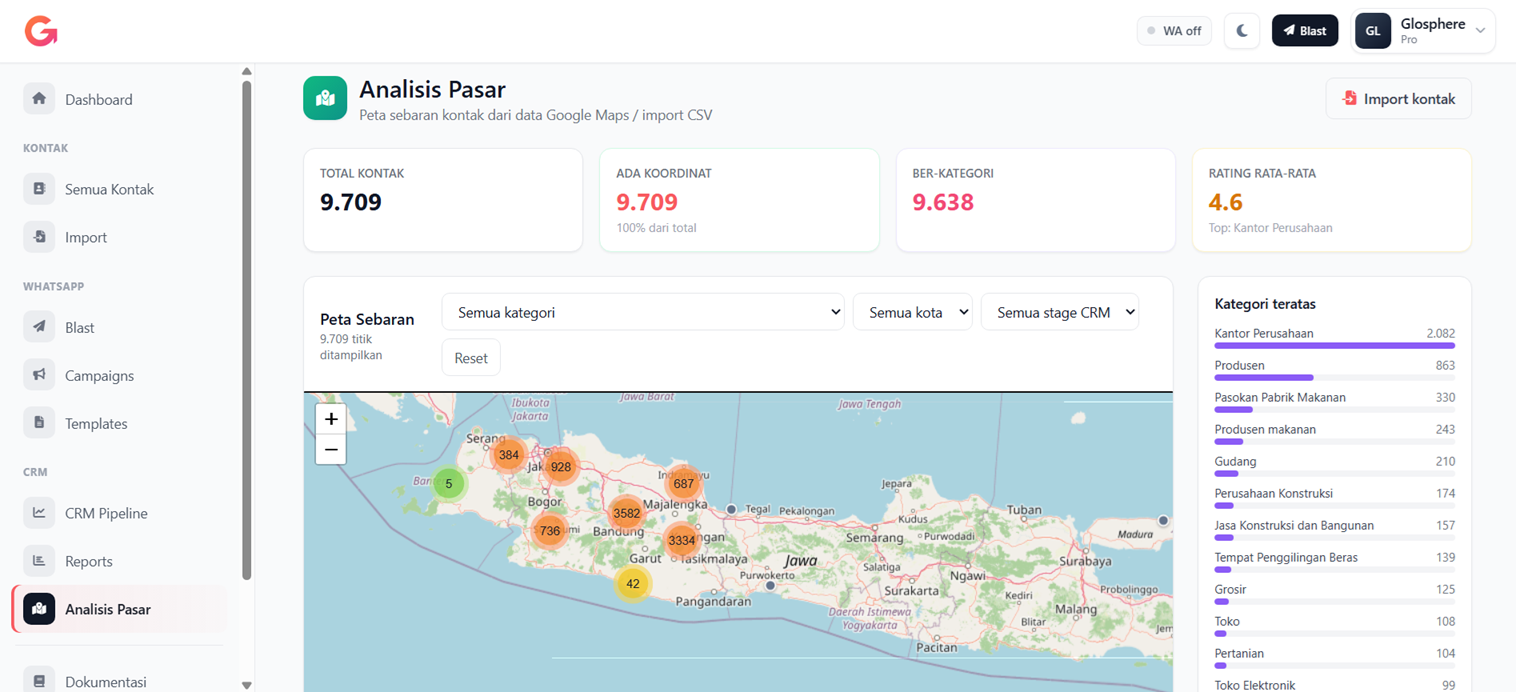Click the Dokumentasi book icon
The height and width of the screenshot is (692, 1516).
click(x=39, y=681)
